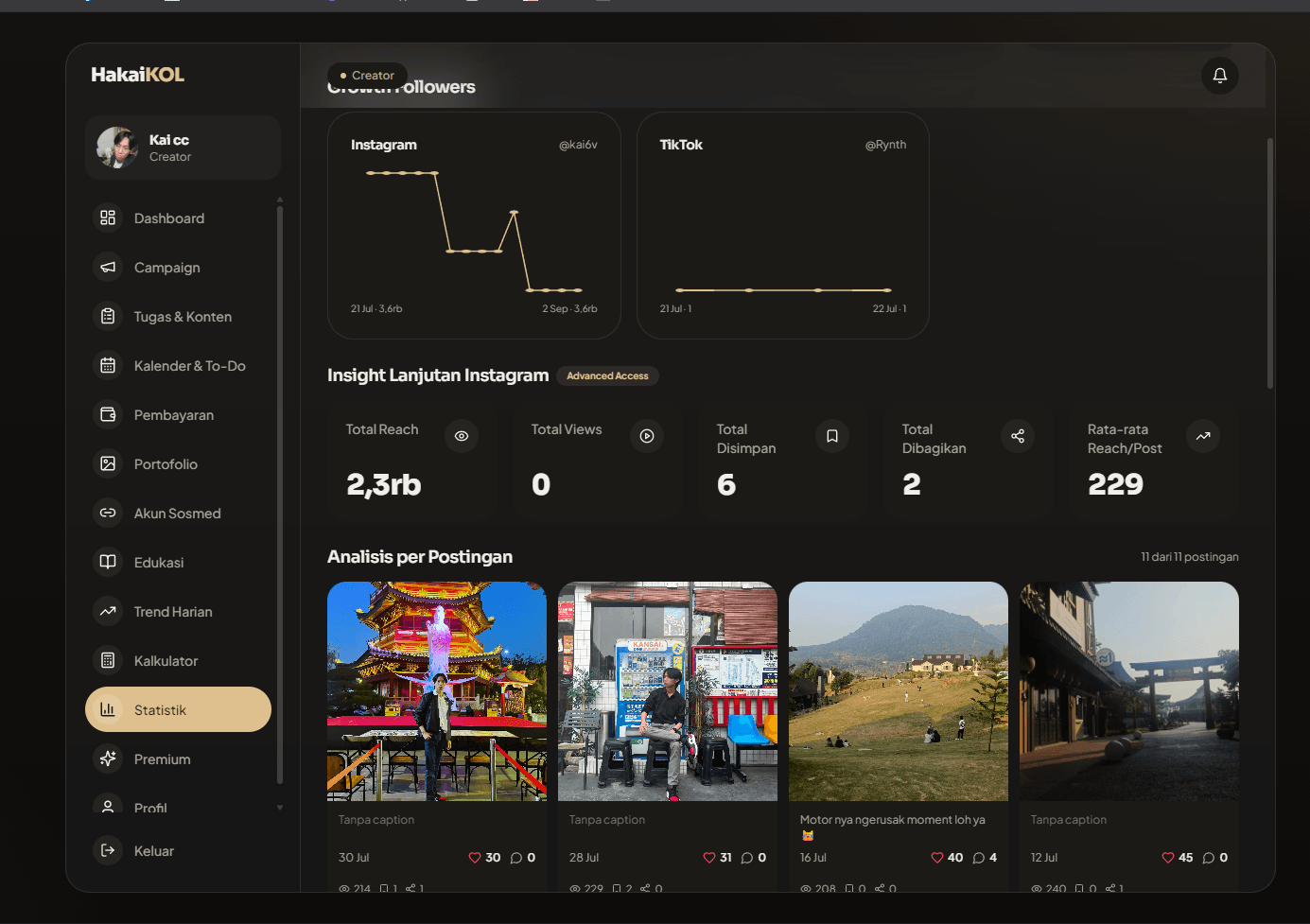Click the Keluar logout icon
This screenshot has width=1310, height=924.
tap(108, 850)
